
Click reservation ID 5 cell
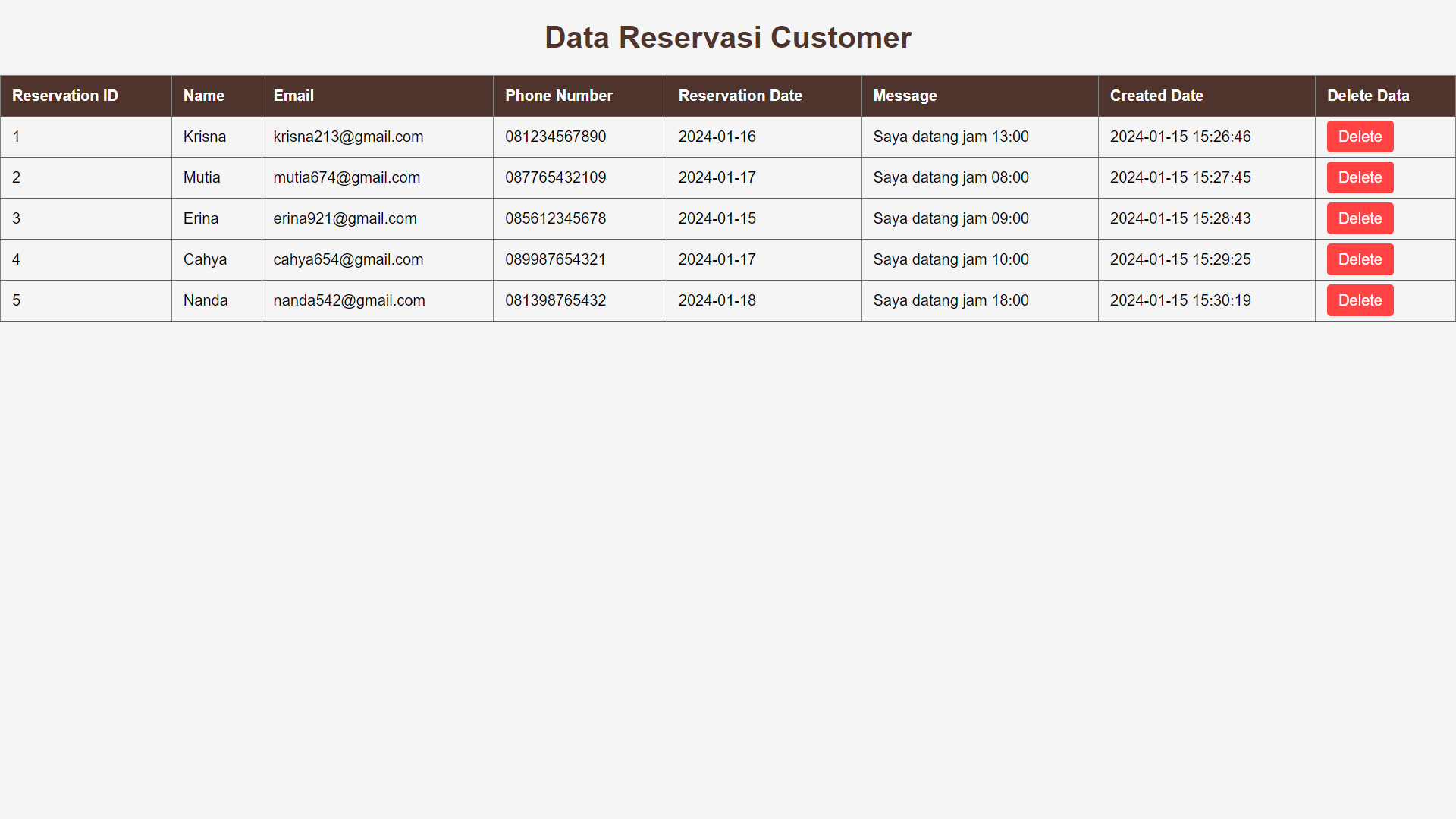click(x=86, y=300)
